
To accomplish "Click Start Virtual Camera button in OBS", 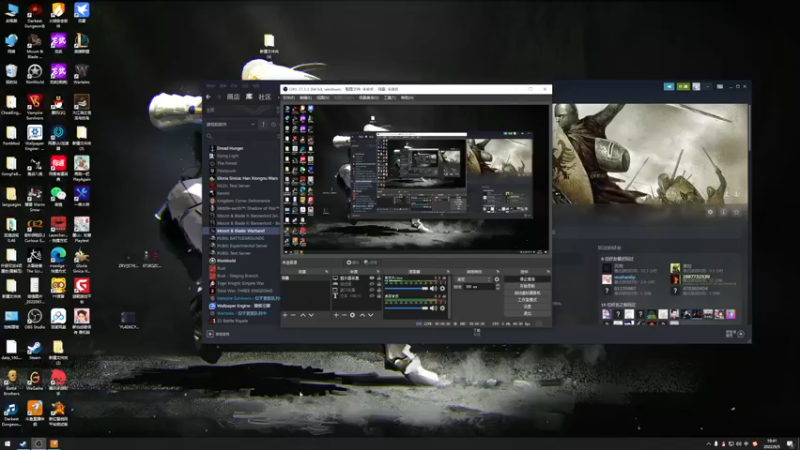I will pyautogui.click(x=527, y=293).
